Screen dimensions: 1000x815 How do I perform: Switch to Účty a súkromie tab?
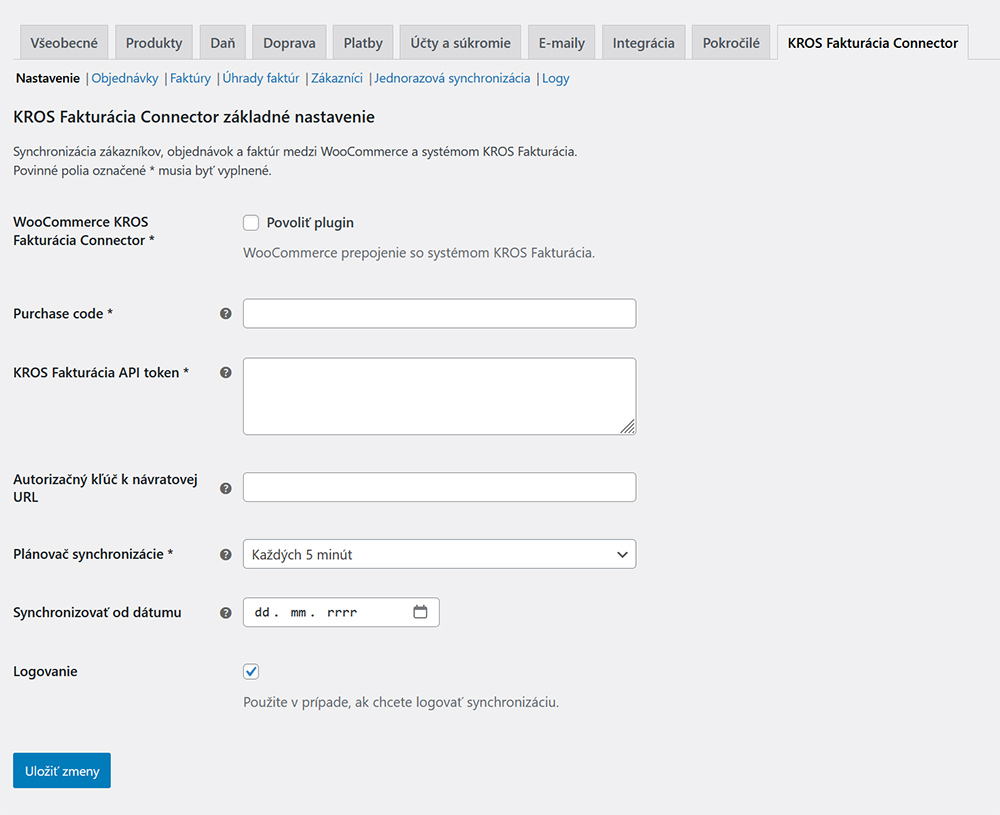point(460,43)
